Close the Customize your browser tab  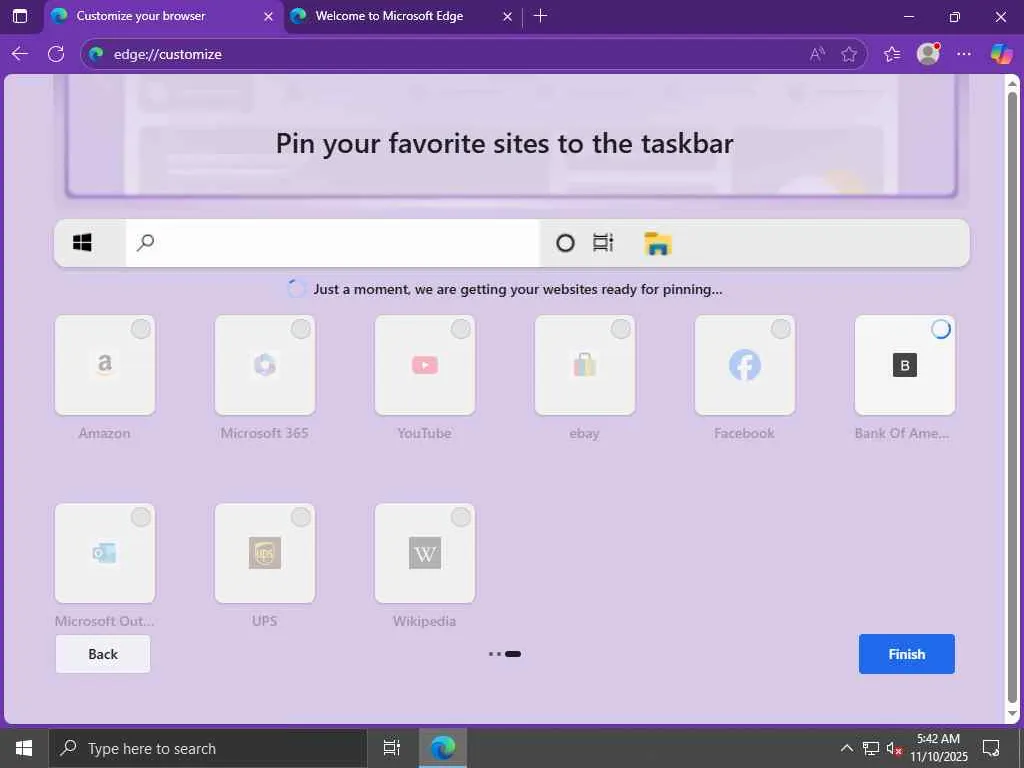[x=268, y=16]
